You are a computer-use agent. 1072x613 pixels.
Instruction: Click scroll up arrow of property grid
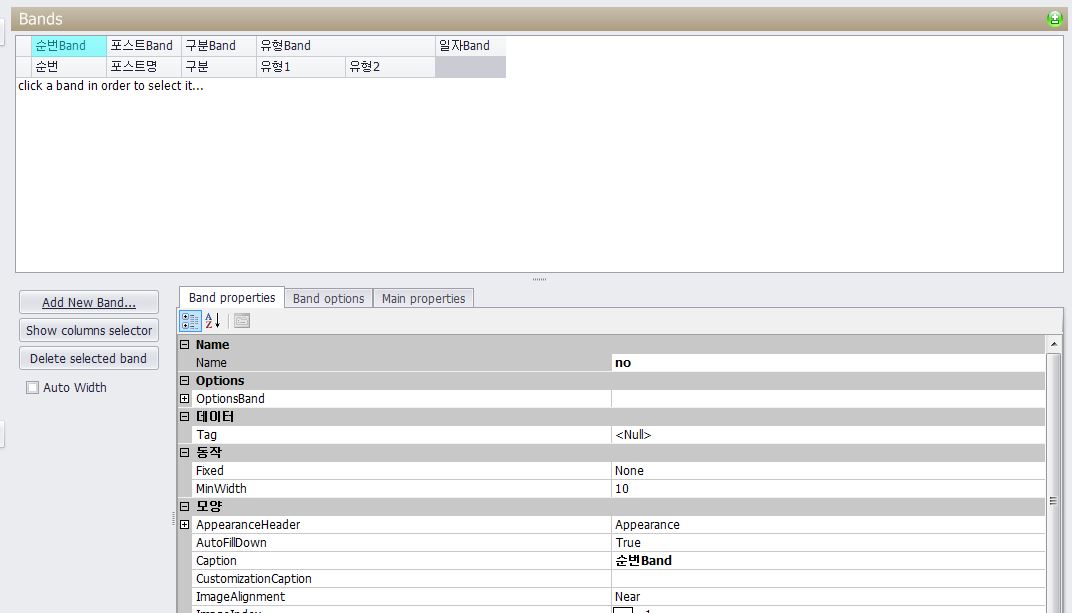(x=1054, y=344)
